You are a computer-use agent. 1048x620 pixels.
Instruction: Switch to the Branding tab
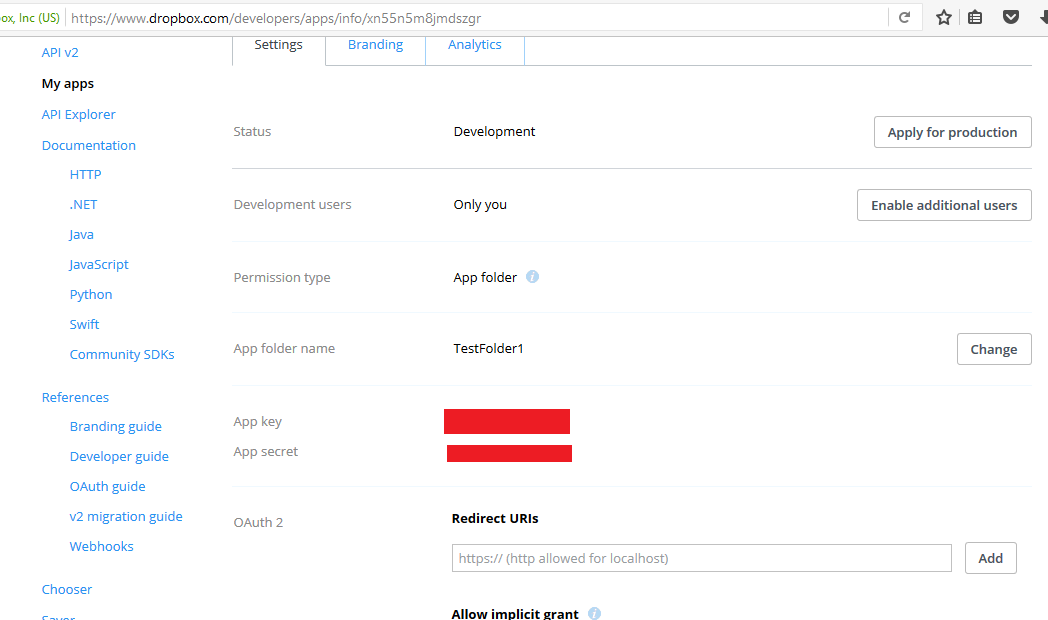coord(375,44)
